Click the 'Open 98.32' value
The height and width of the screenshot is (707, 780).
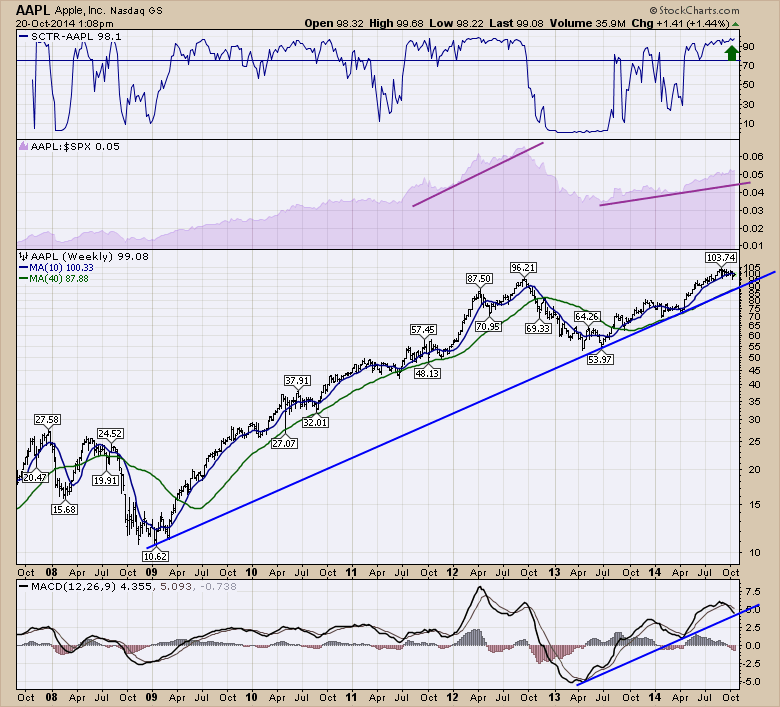334,23
